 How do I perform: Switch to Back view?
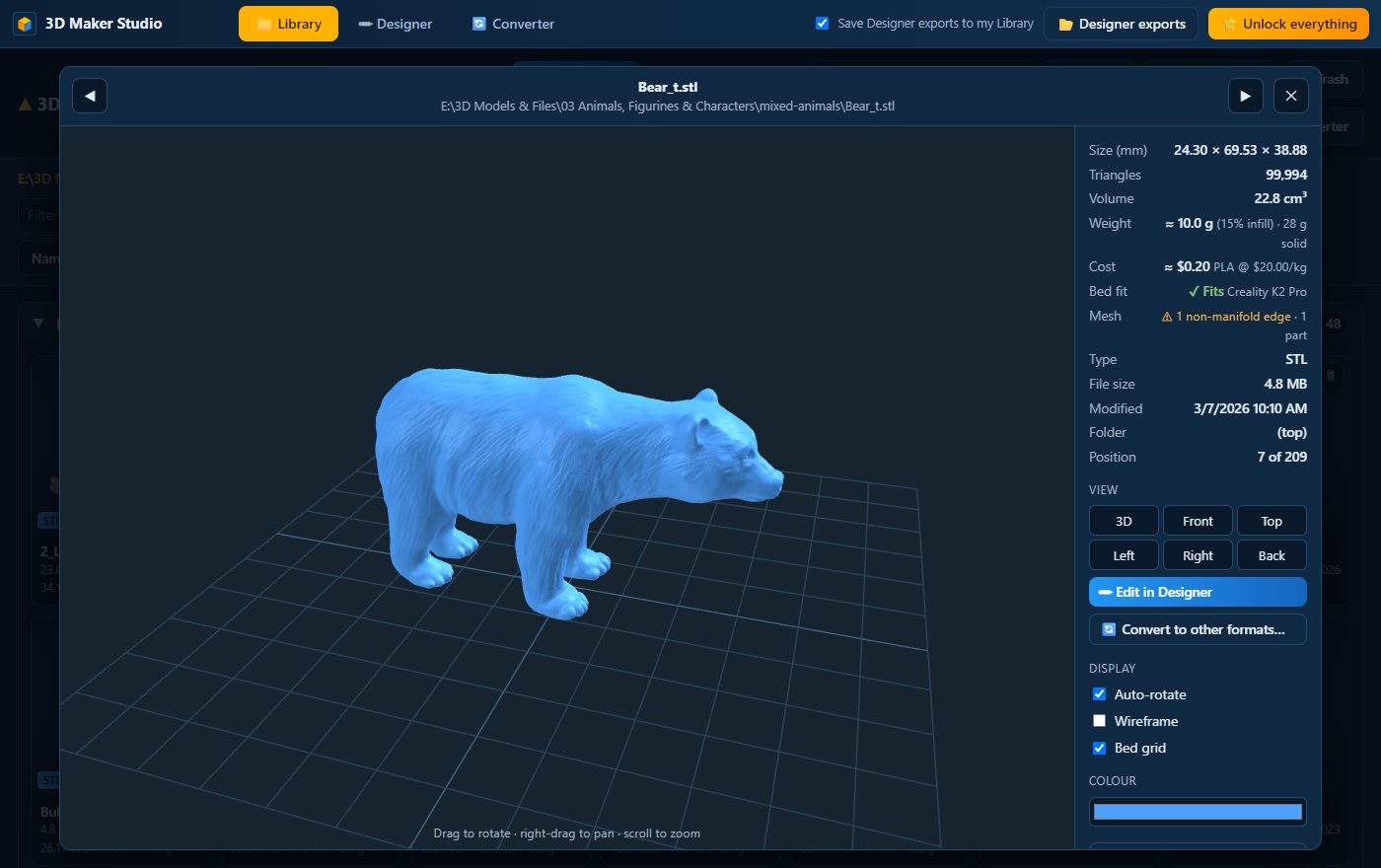[x=1272, y=555]
